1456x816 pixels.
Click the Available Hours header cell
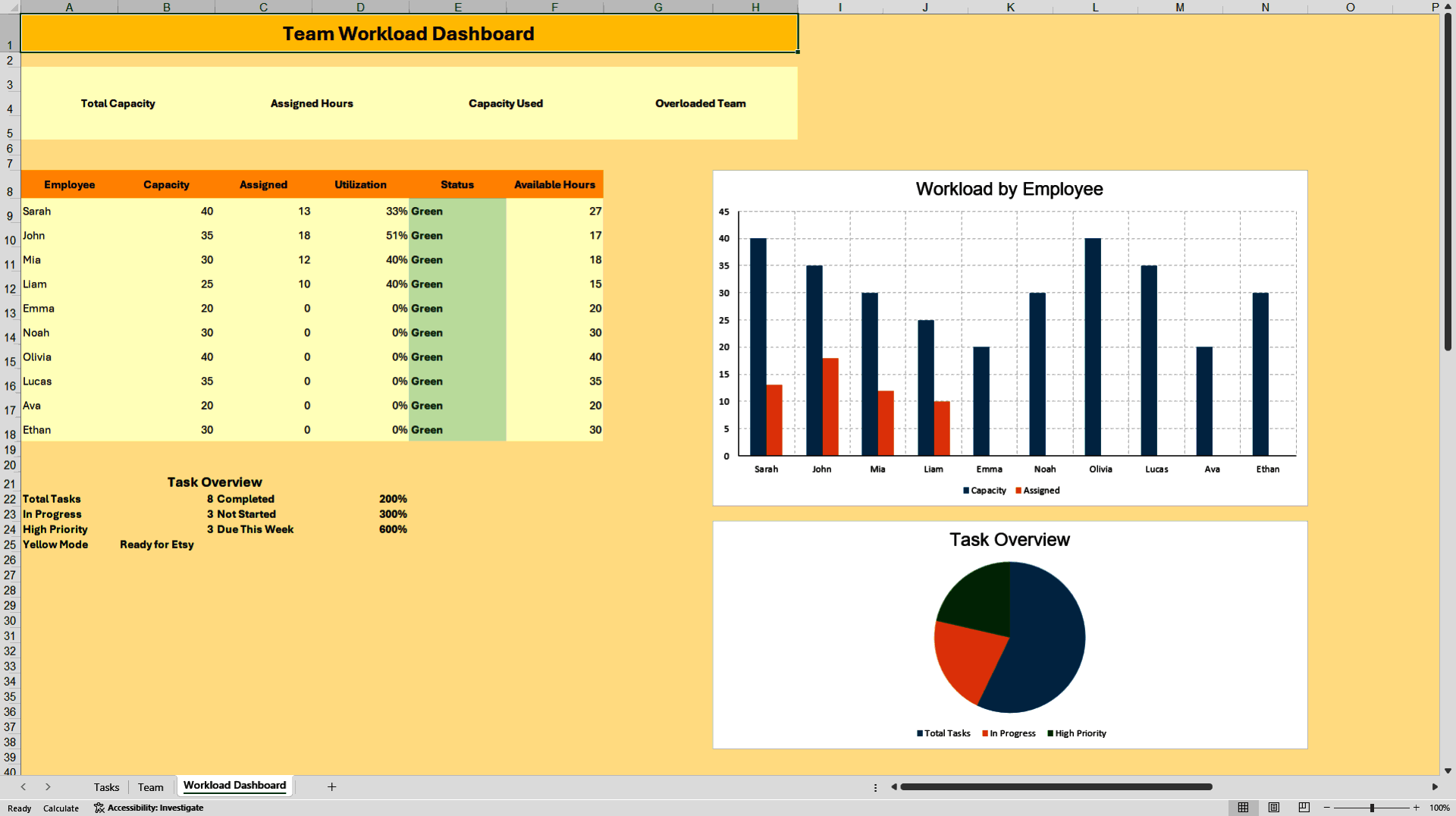[554, 184]
